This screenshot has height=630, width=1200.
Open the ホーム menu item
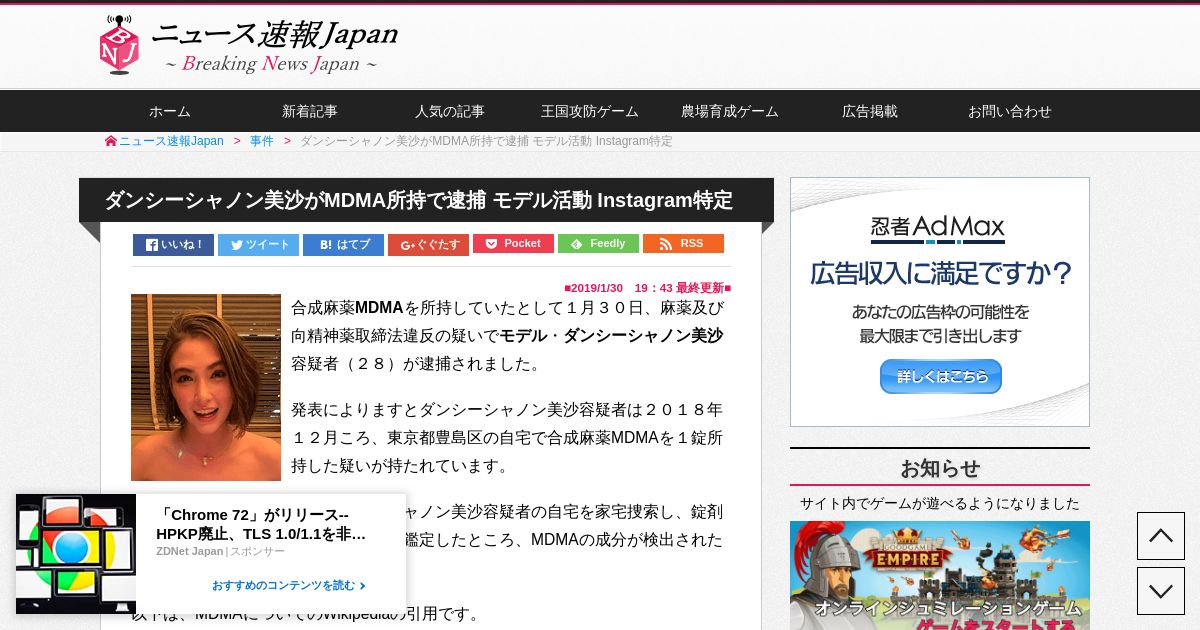170,111
